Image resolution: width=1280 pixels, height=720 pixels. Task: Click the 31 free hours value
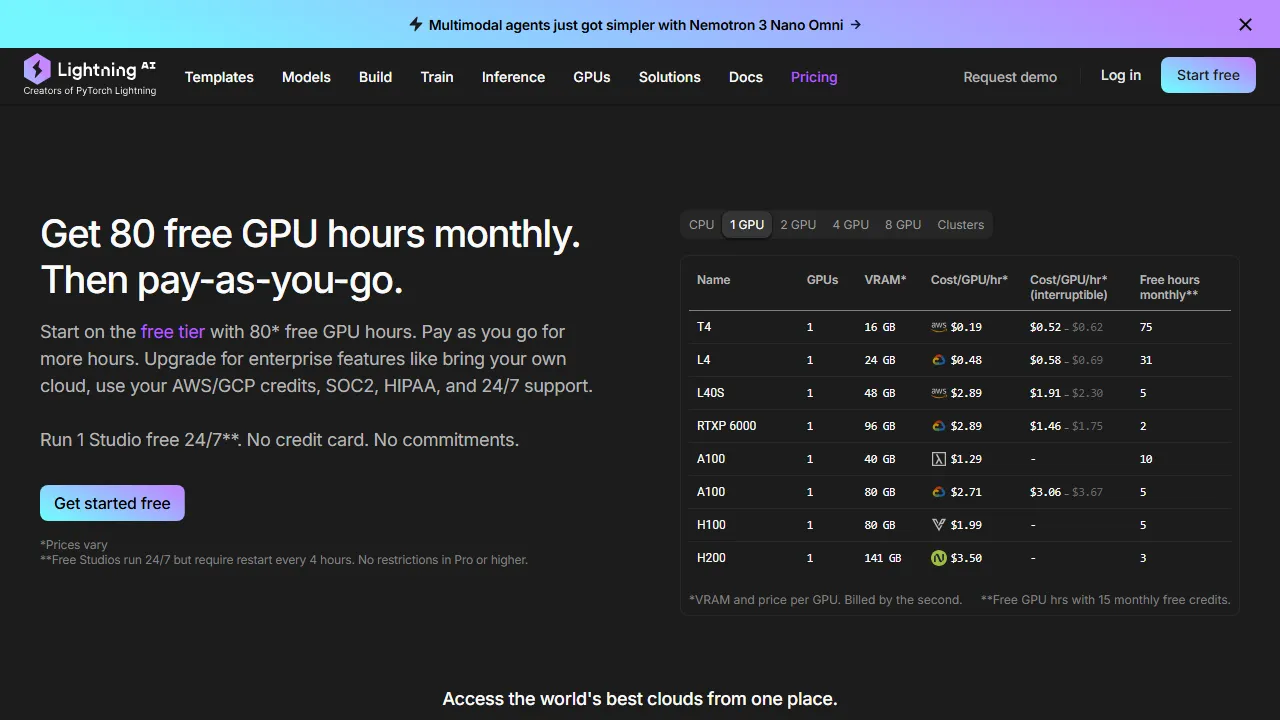1146,360
